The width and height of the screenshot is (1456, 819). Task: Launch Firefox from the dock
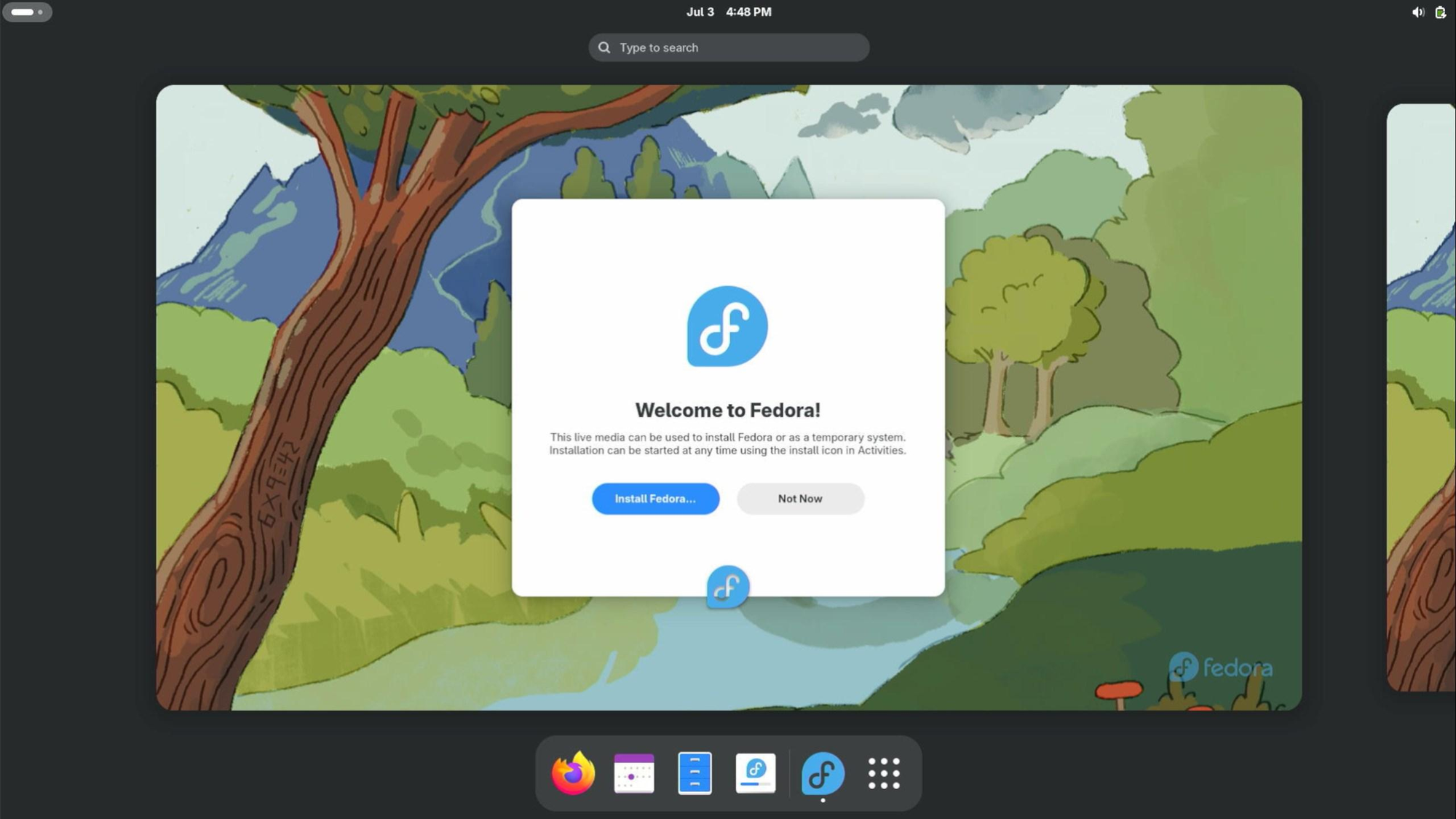coord(573,773)
